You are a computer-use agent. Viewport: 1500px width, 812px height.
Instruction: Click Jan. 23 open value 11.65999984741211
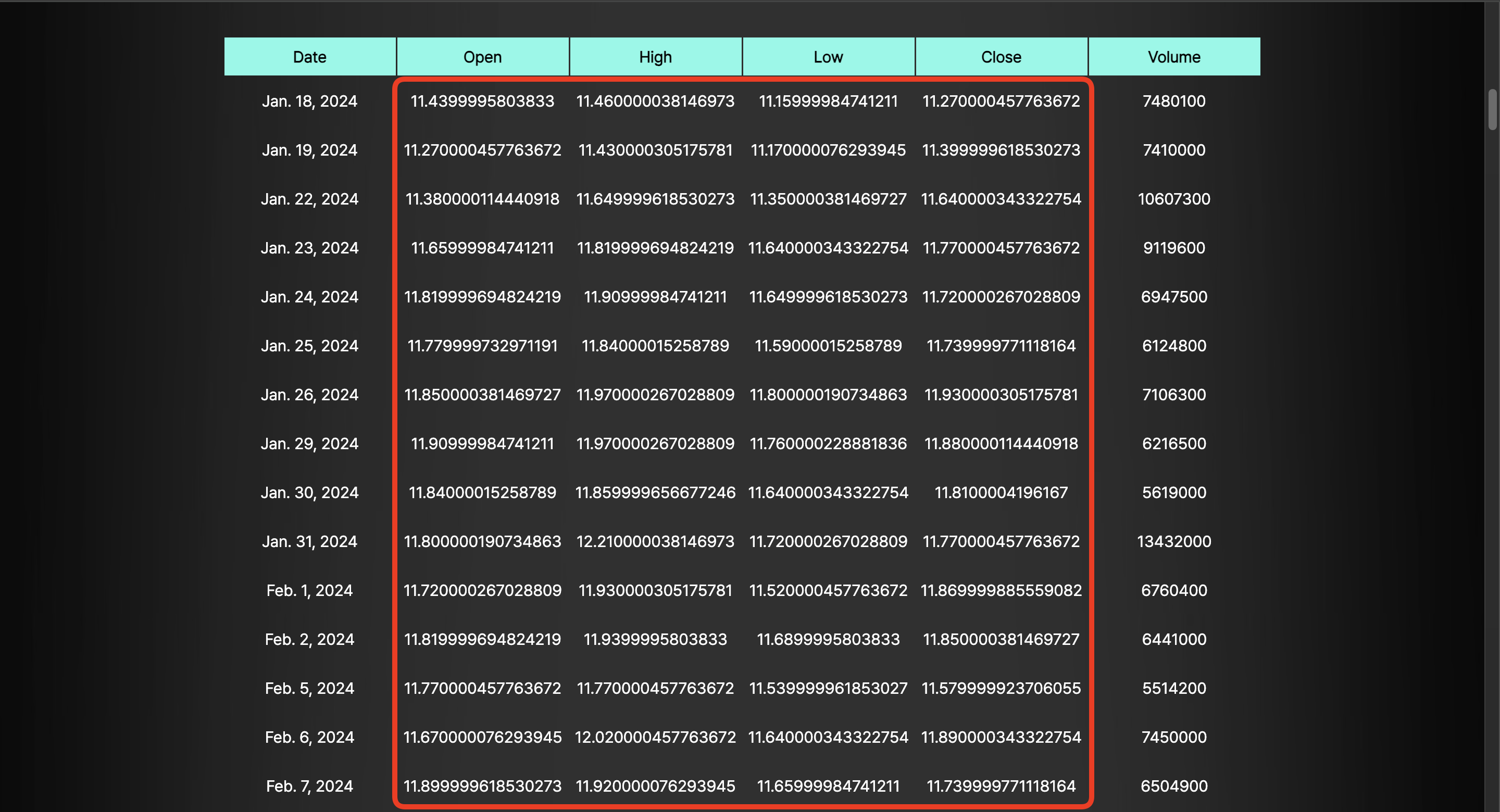tap(483, 248)
